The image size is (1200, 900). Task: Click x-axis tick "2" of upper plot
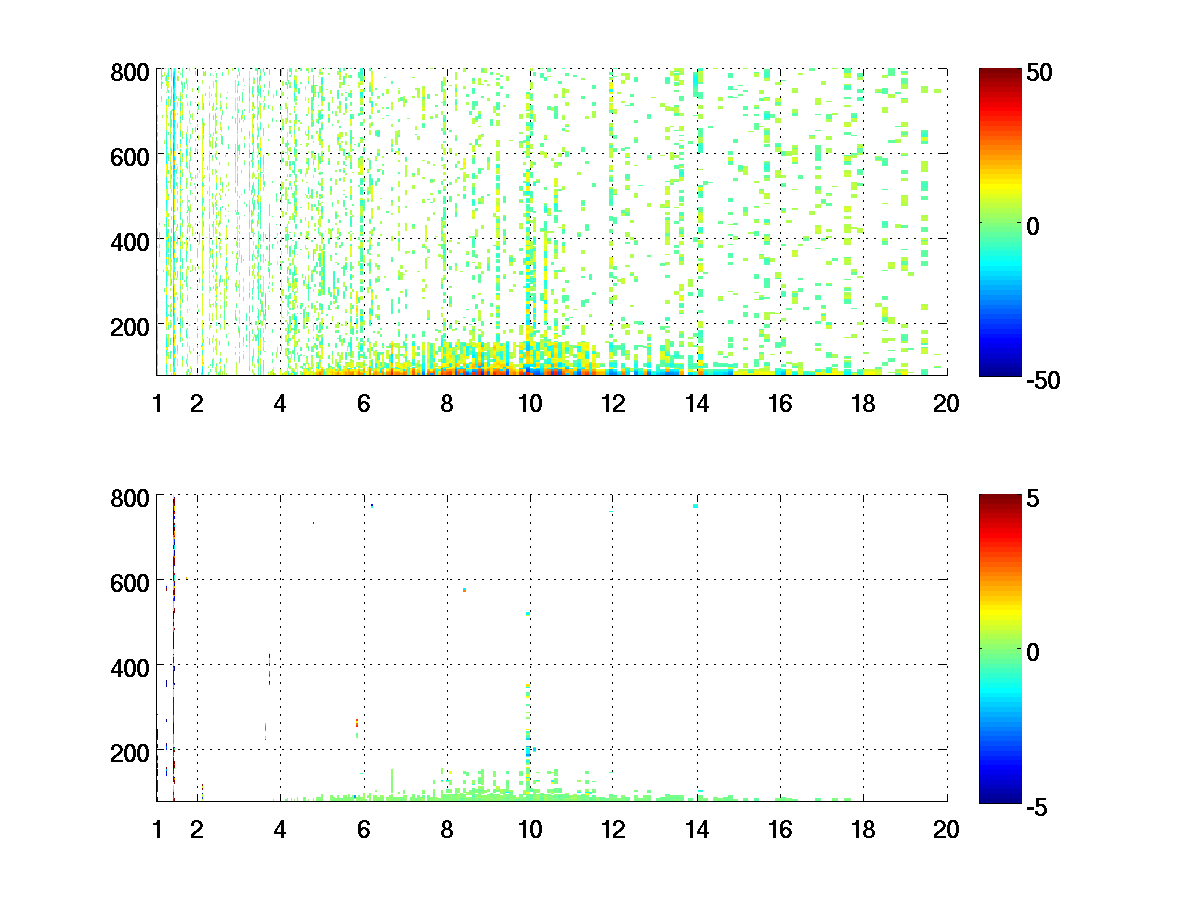(197, 404)
